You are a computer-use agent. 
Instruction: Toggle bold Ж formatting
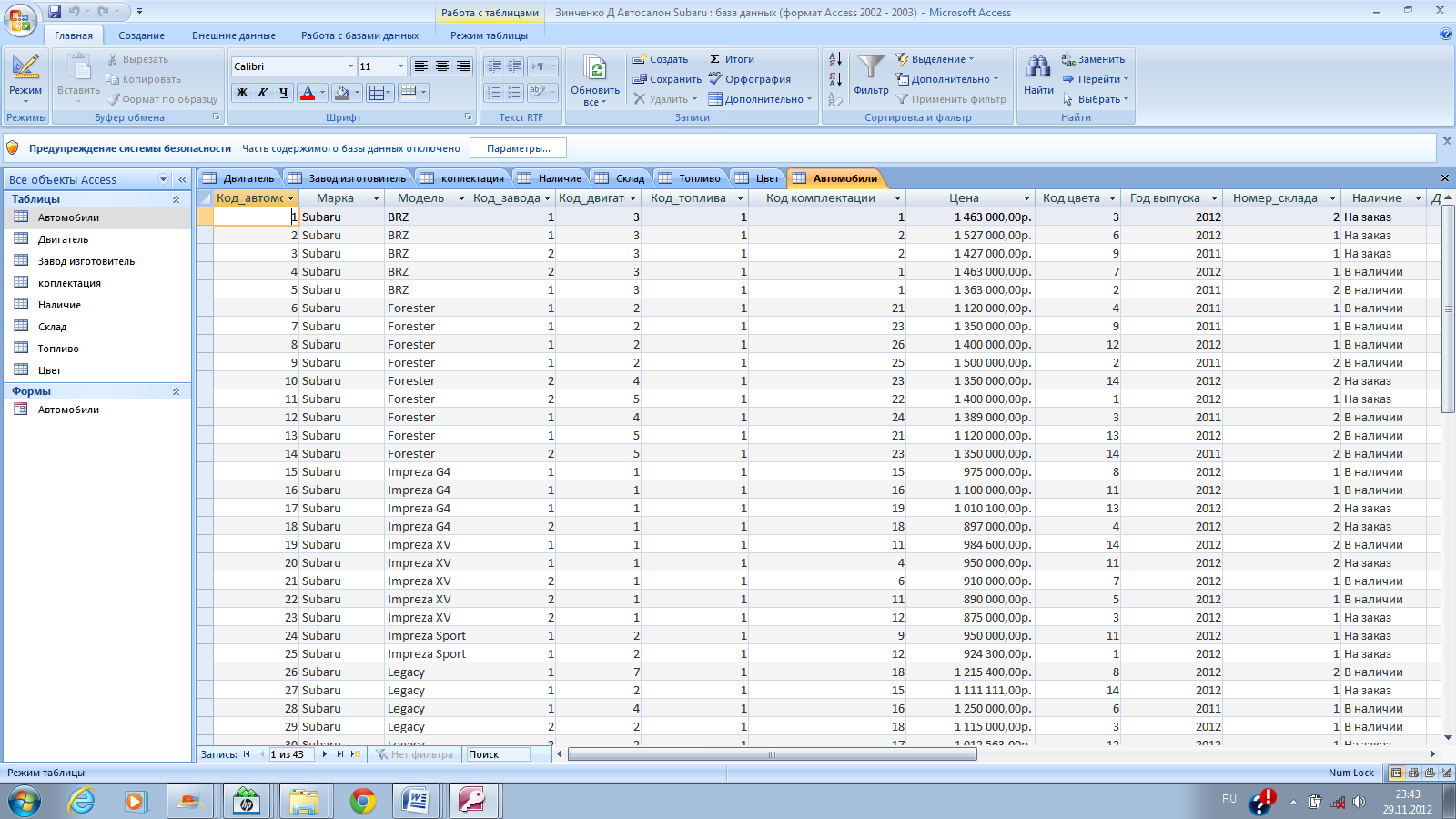242,92
